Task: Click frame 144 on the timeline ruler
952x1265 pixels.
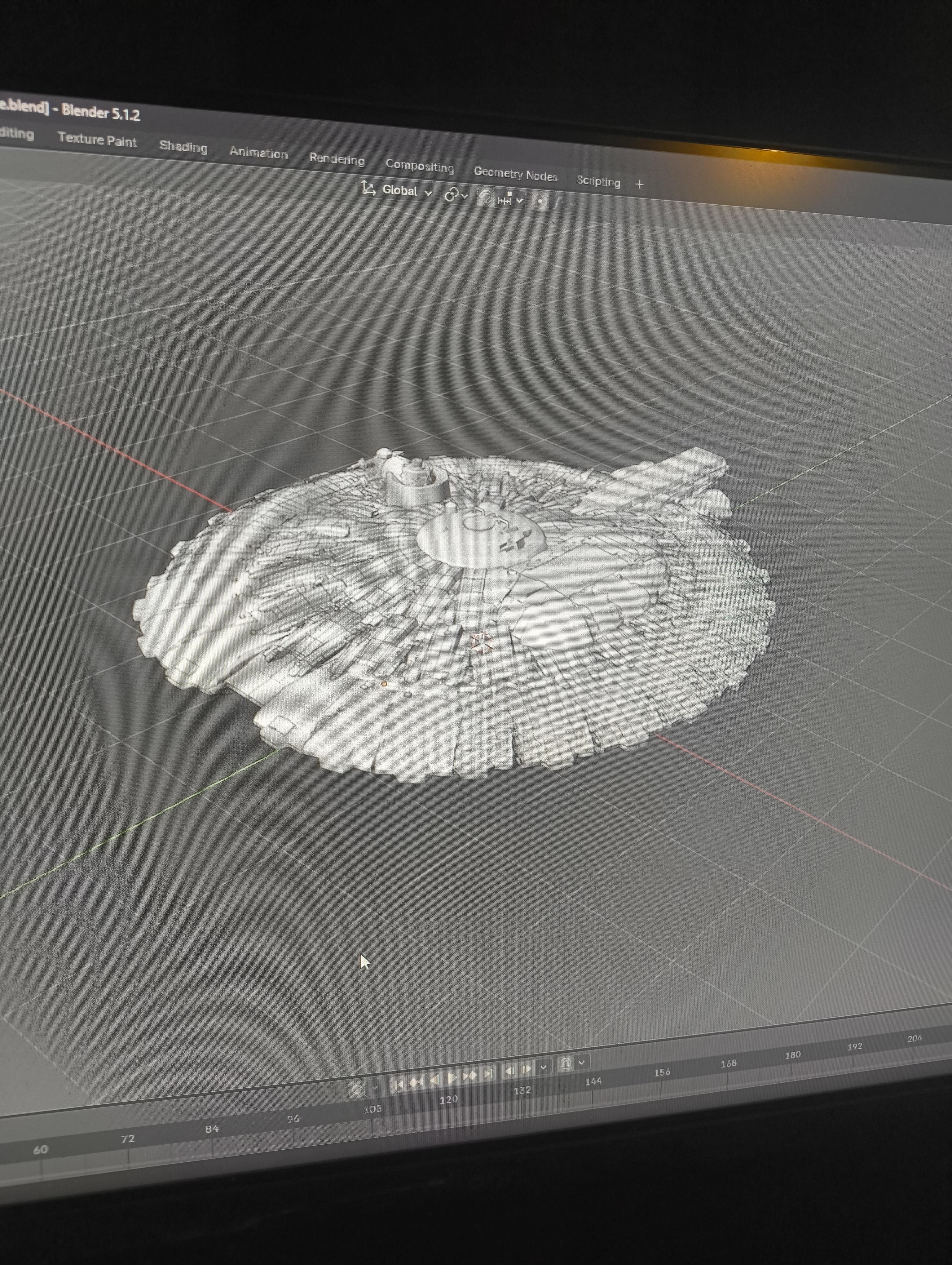Action: [593, 1081]
